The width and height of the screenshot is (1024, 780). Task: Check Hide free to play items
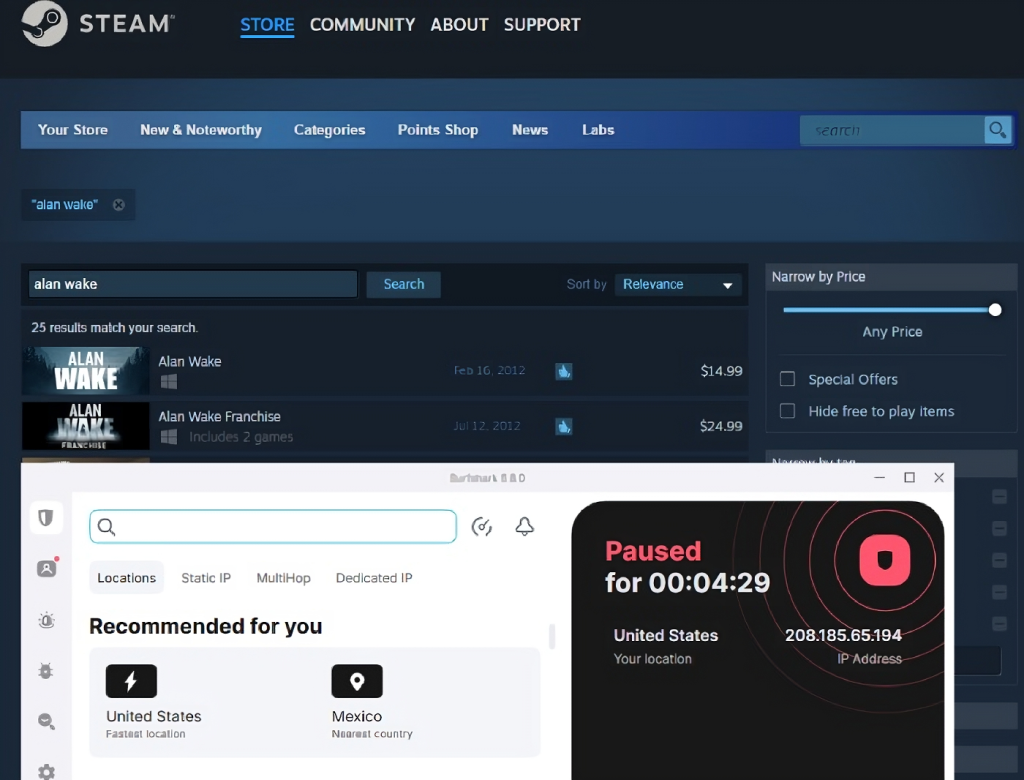pos(788,411)
